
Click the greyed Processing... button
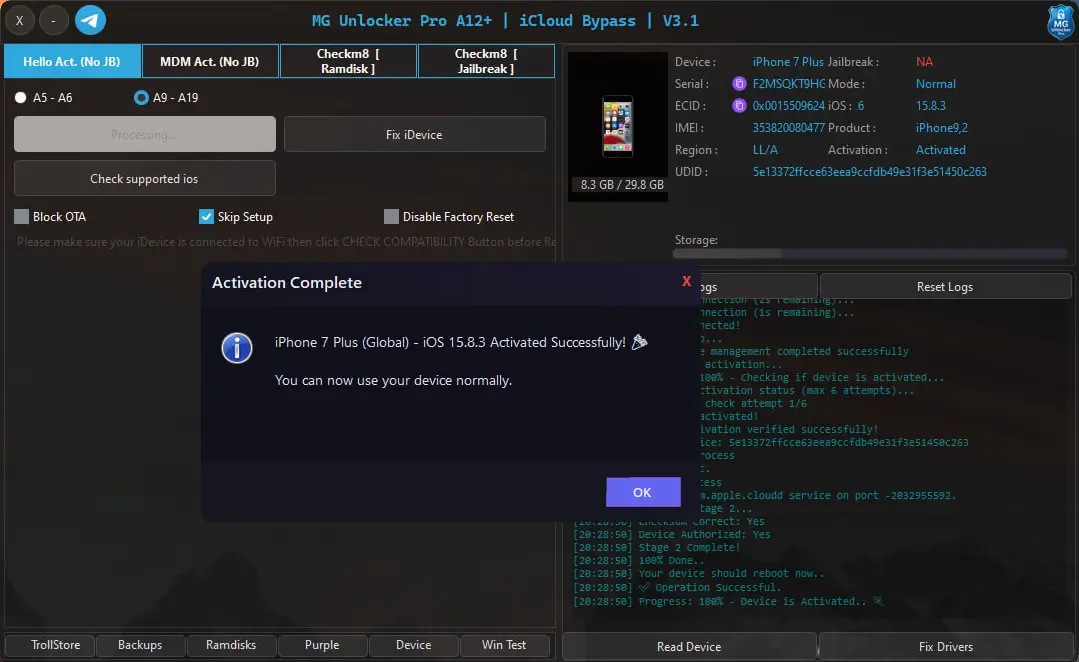[145, 134]
